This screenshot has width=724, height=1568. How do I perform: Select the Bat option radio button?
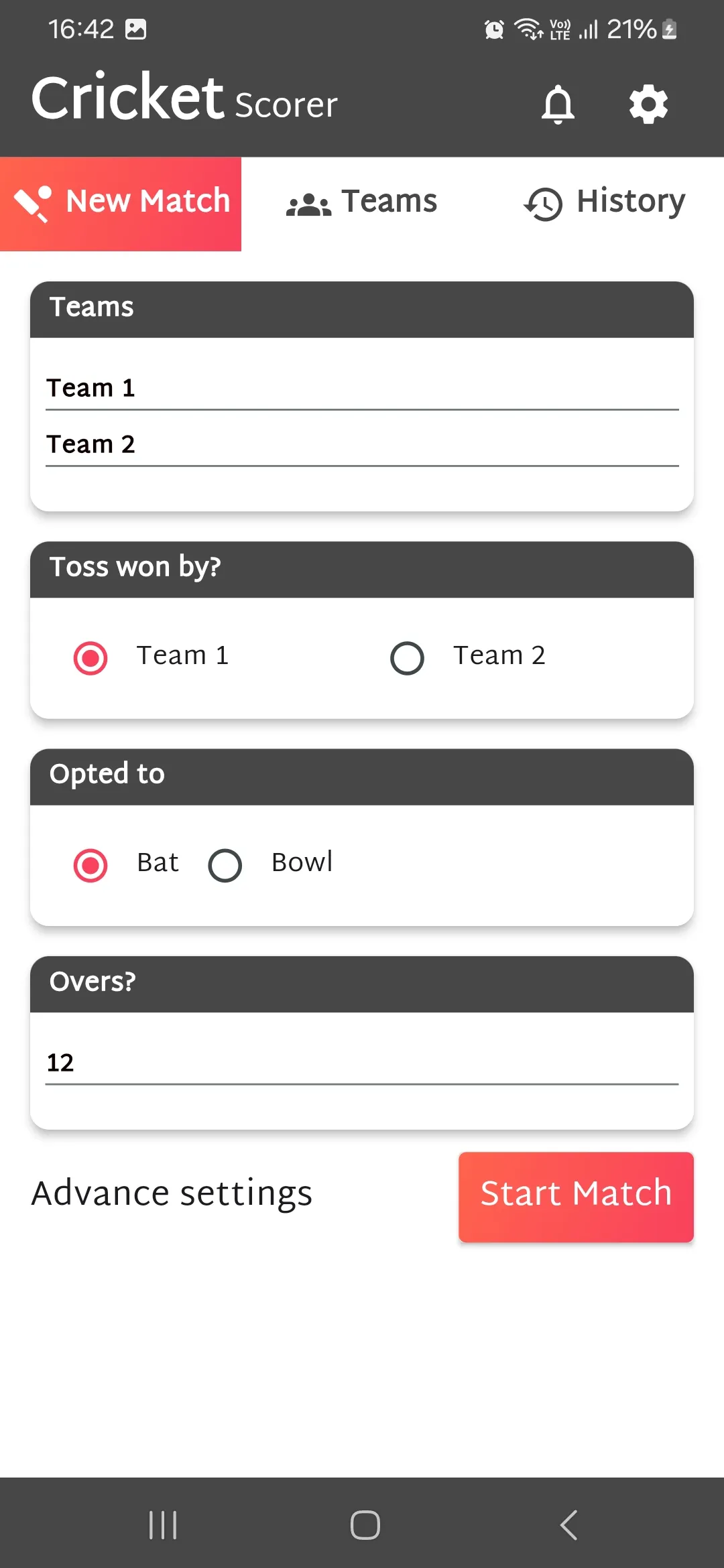click(90, 865)
